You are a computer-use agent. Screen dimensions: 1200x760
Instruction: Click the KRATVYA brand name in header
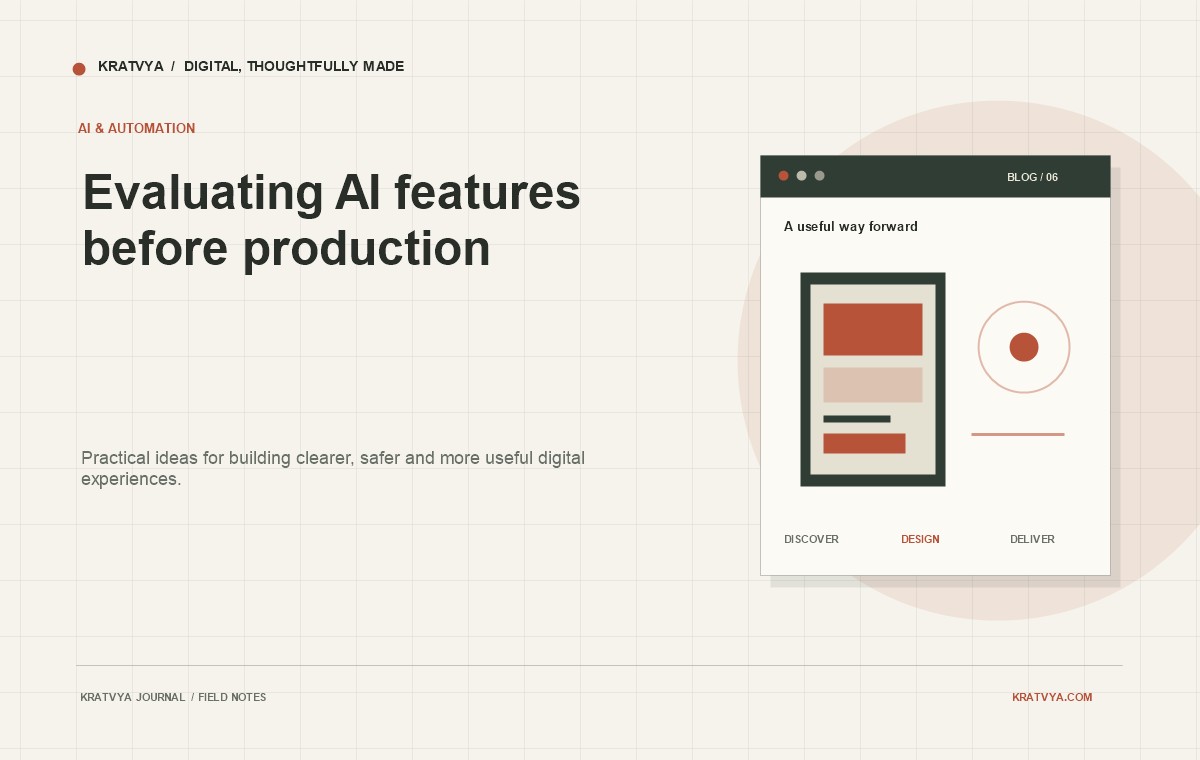130,67
